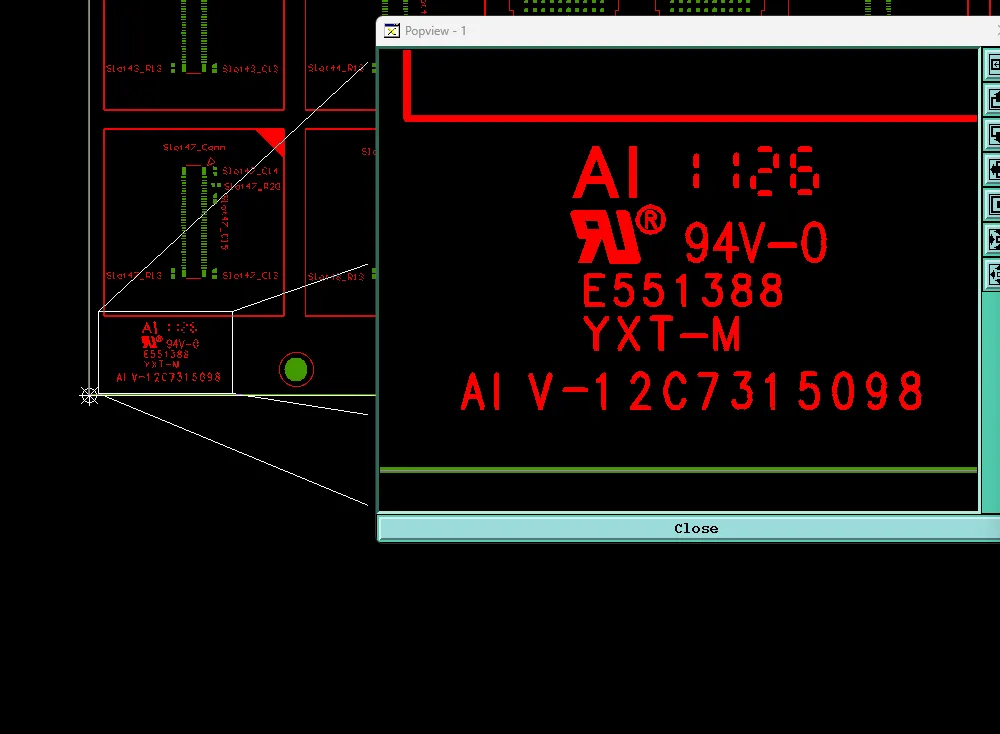Click the Slot47_C14 label
This screenshot has height=734, width=1000.
250,171
